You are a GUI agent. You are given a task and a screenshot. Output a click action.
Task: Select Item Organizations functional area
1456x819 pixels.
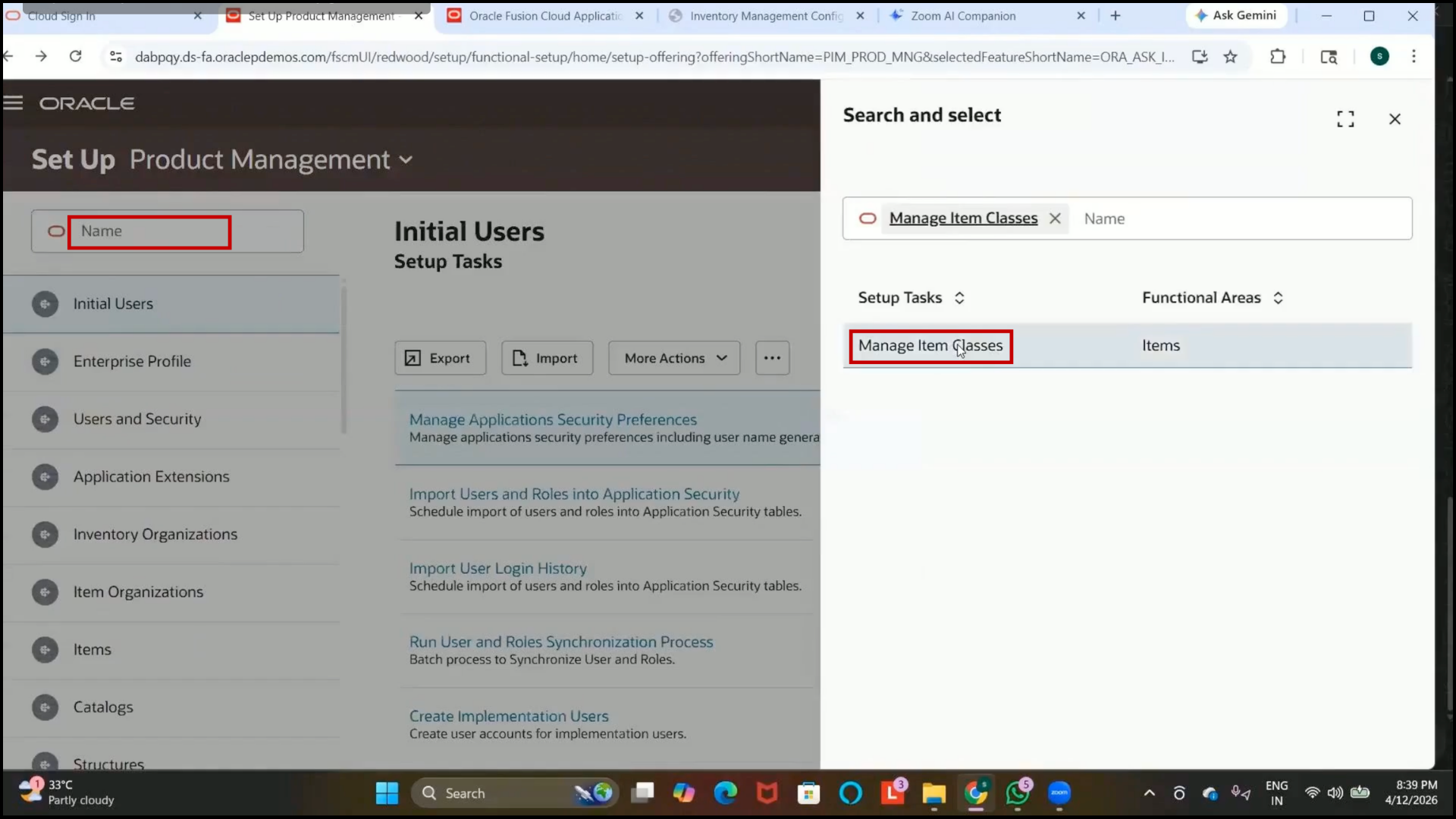(x=171, y=592)
